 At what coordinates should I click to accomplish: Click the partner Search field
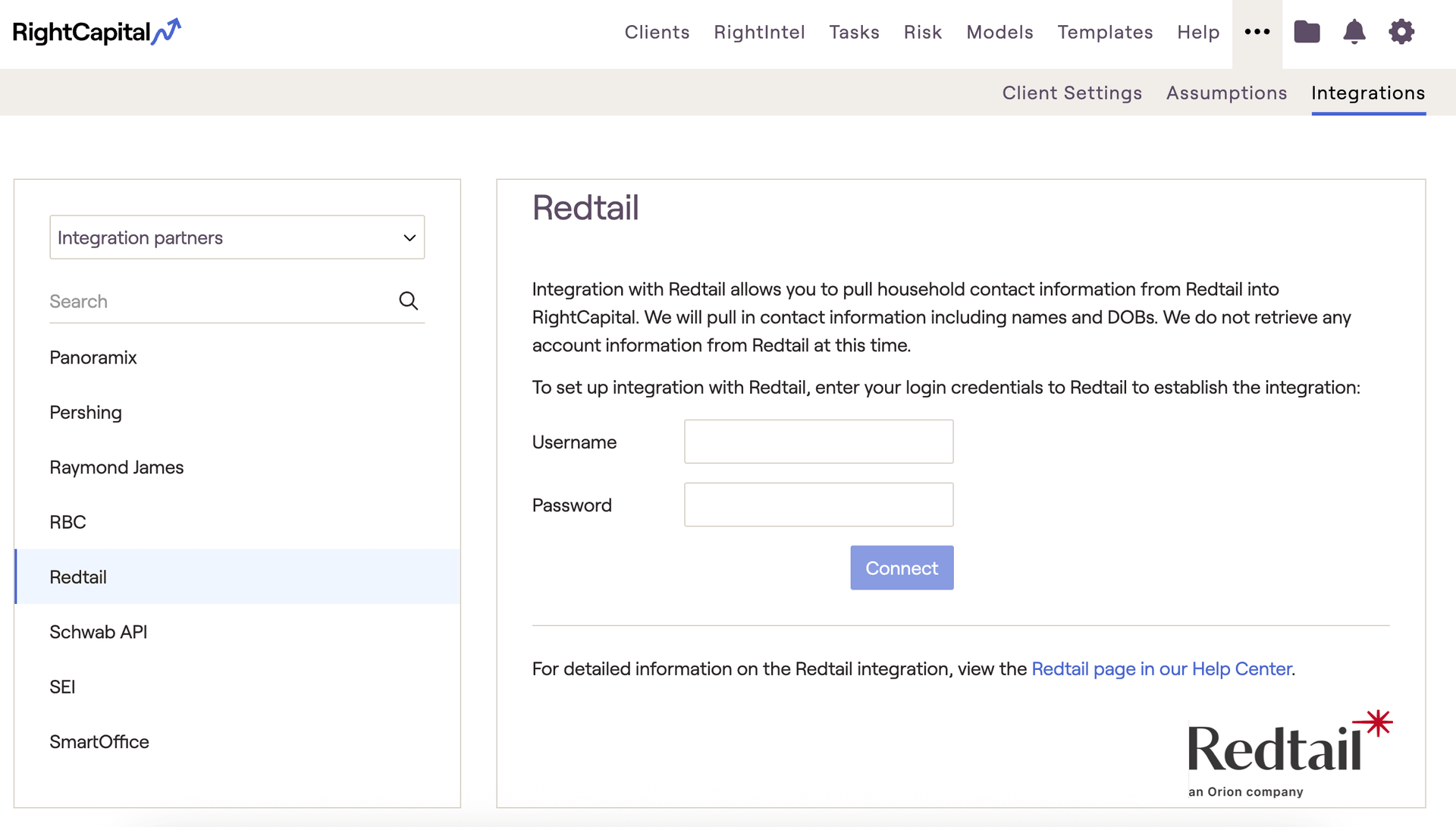[220, 301]
